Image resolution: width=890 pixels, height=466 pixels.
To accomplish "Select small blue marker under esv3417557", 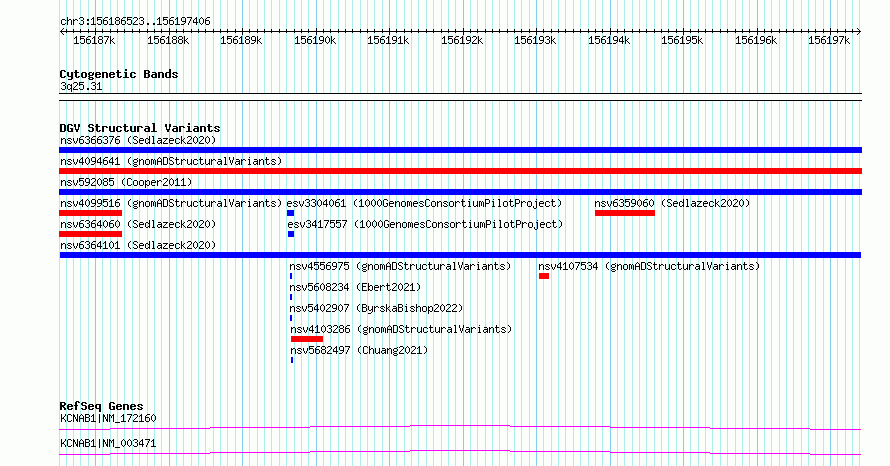I will click(291, 234).
